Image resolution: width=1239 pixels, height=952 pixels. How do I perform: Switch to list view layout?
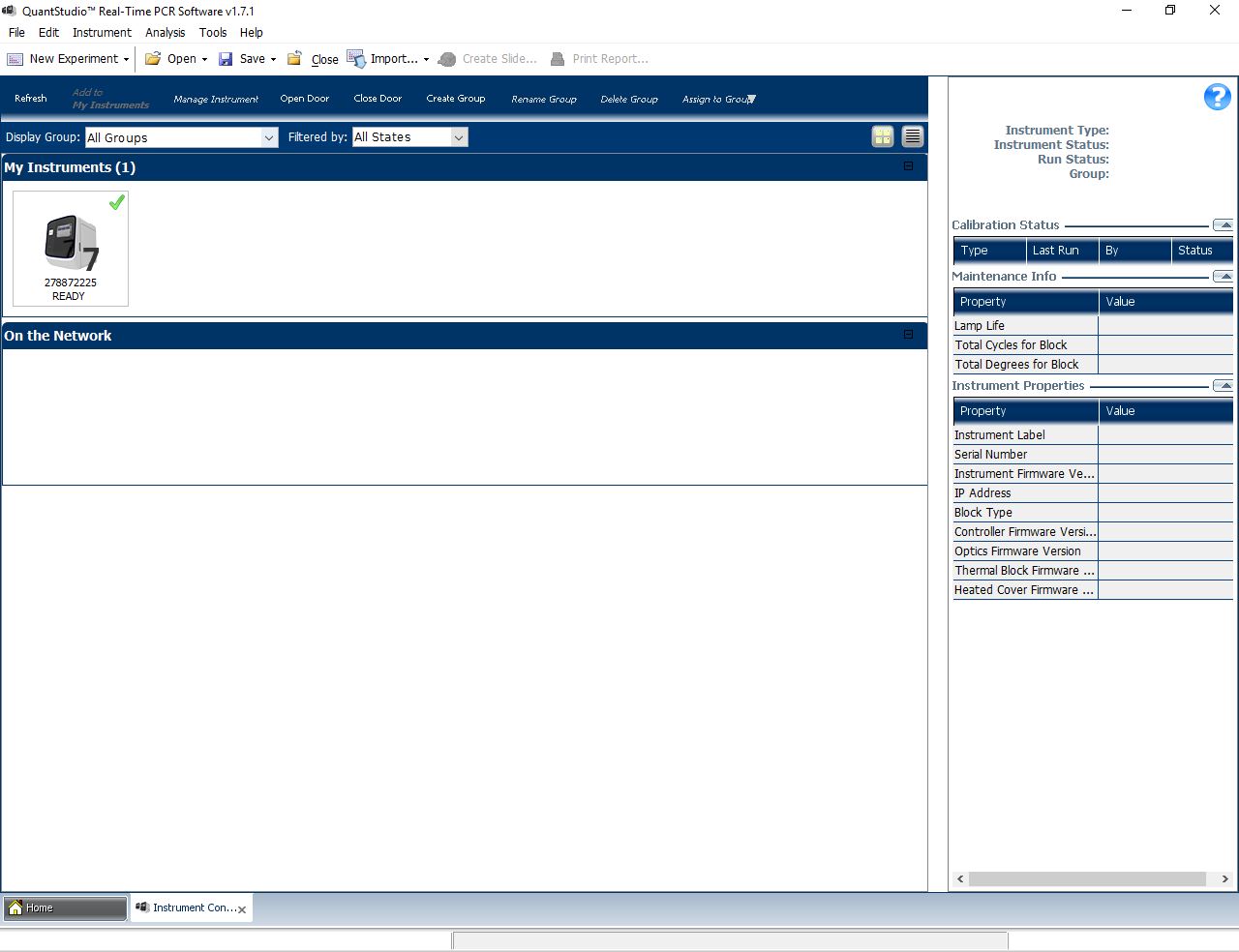click(x=912, y=137)
